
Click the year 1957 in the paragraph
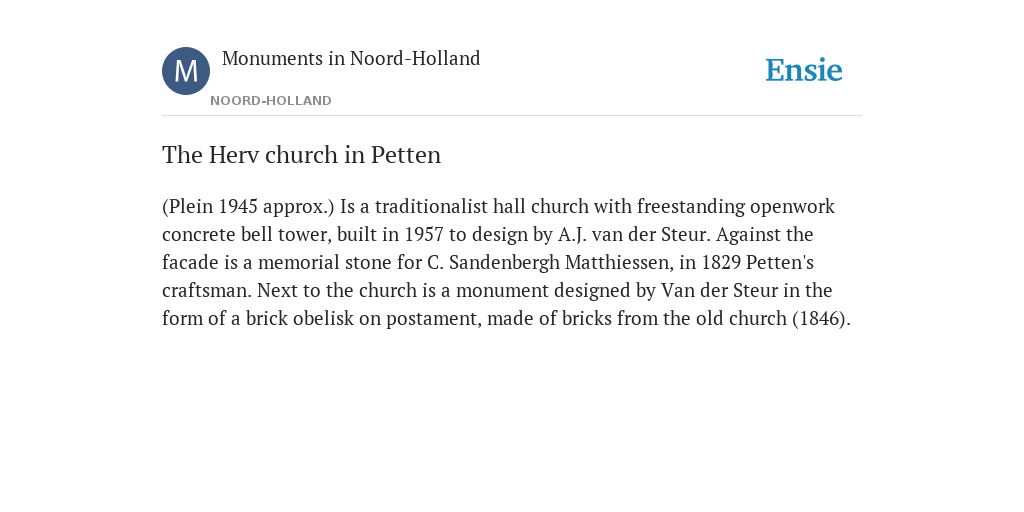(424, 234)
